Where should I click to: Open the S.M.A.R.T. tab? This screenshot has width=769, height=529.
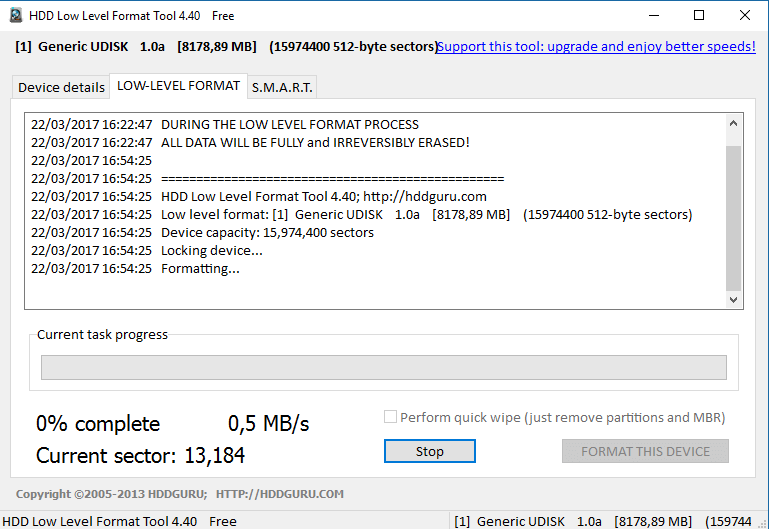(x=282, y=87)
